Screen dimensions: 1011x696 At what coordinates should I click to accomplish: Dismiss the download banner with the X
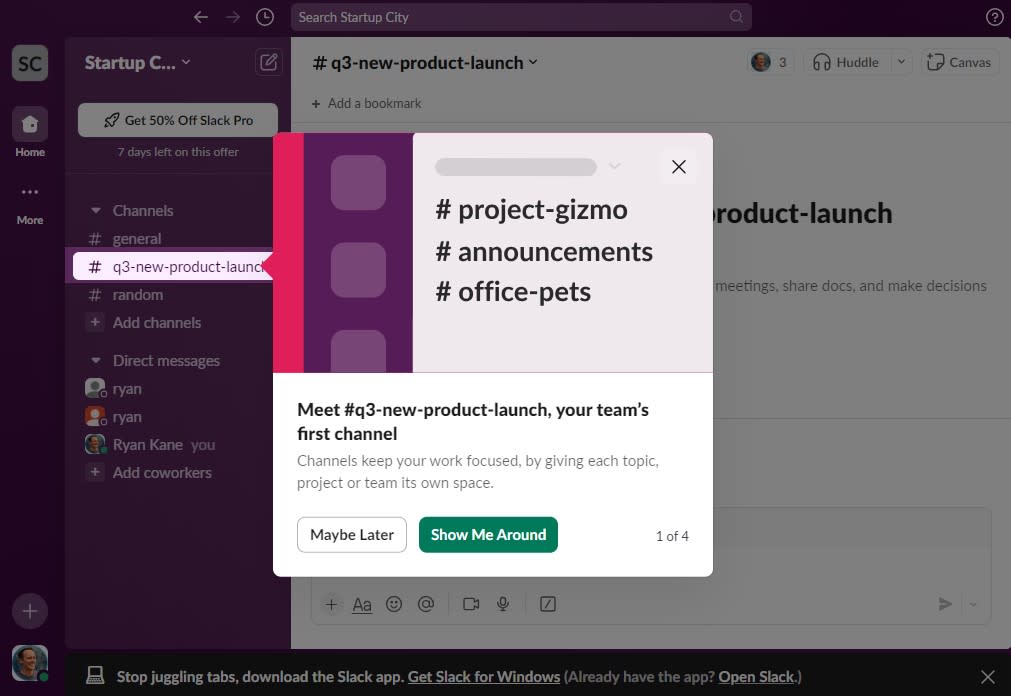[987, 677]
